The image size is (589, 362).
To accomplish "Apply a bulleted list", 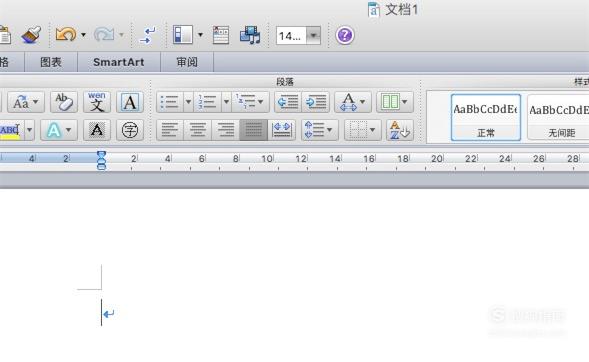I will point(170,102).
